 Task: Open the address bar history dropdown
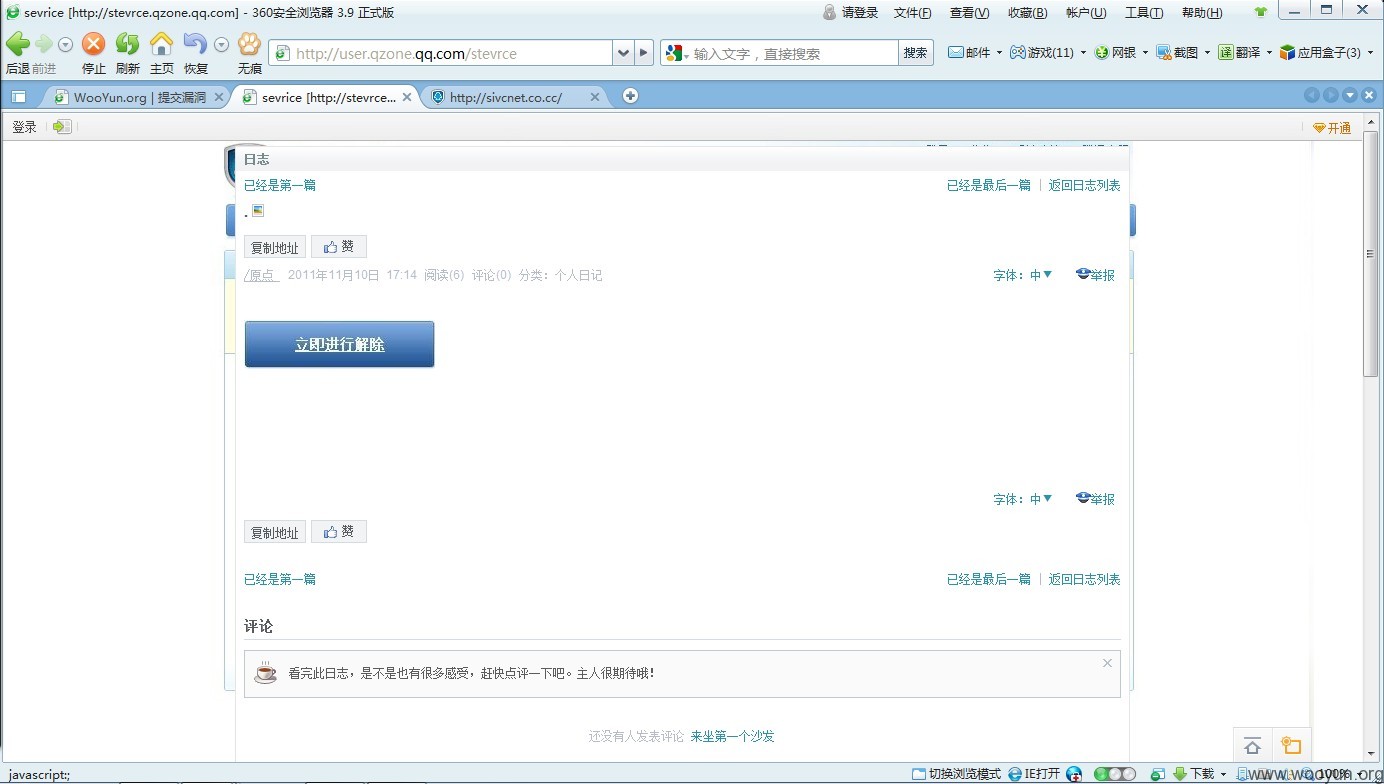[623, 53]
